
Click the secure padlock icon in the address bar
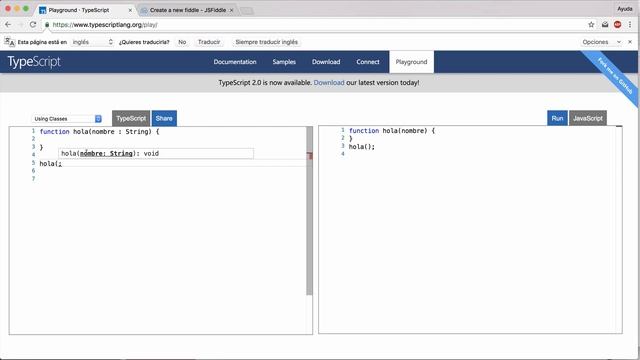pyautogui.click(x=47, y=25)
